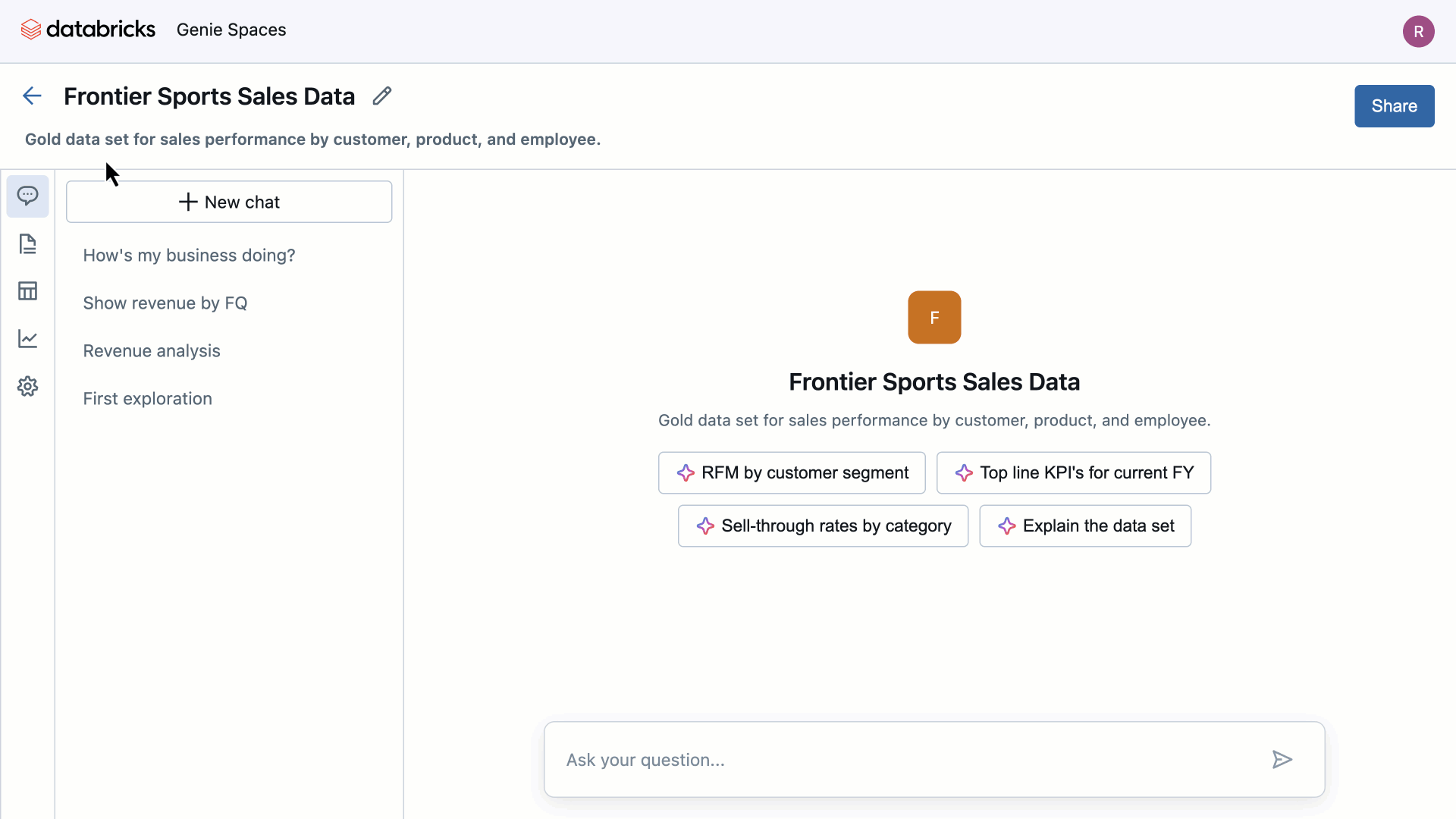Image resolution: width=1456 pixels, height=819 pixels.
Task: Select 'RFM by customer segment' suggestion
Action: (x=793, y=472)
